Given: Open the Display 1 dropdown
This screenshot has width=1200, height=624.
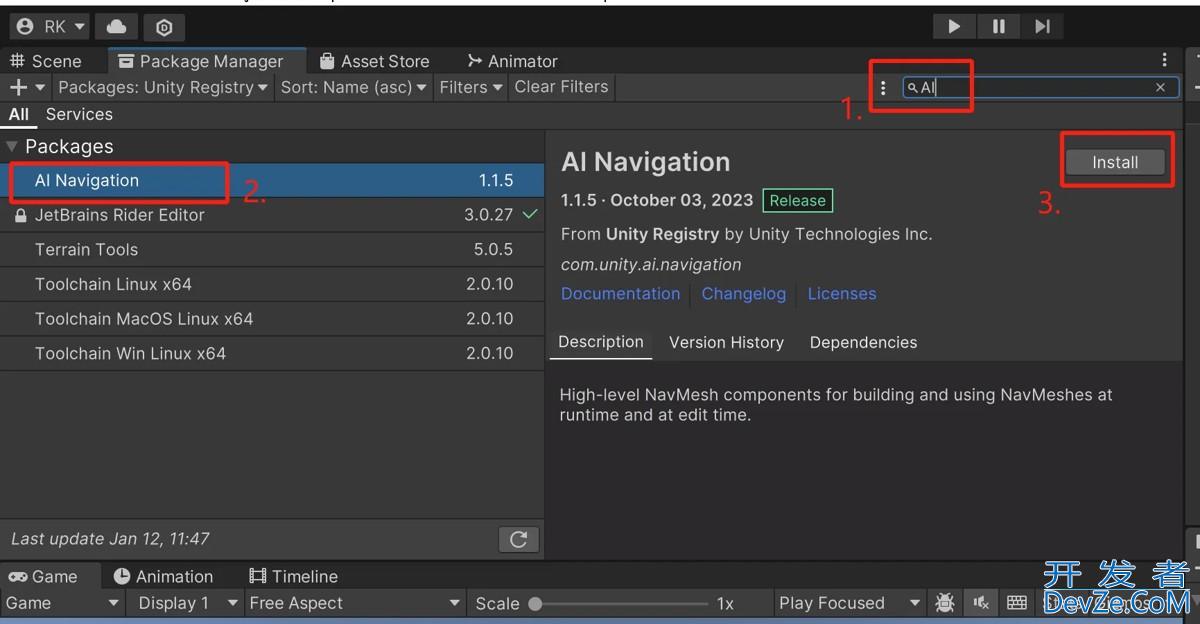Looking at the screenshot, I should (x=188, y=603).
